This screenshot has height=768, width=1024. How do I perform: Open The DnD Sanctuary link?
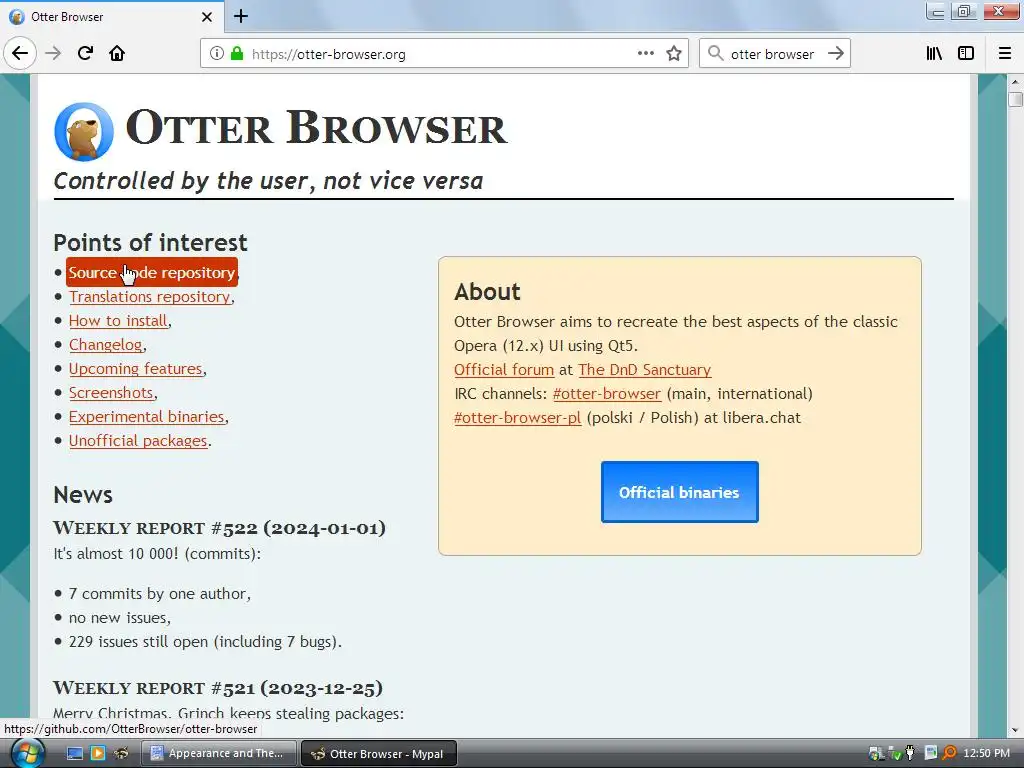[x=645, y=370]
